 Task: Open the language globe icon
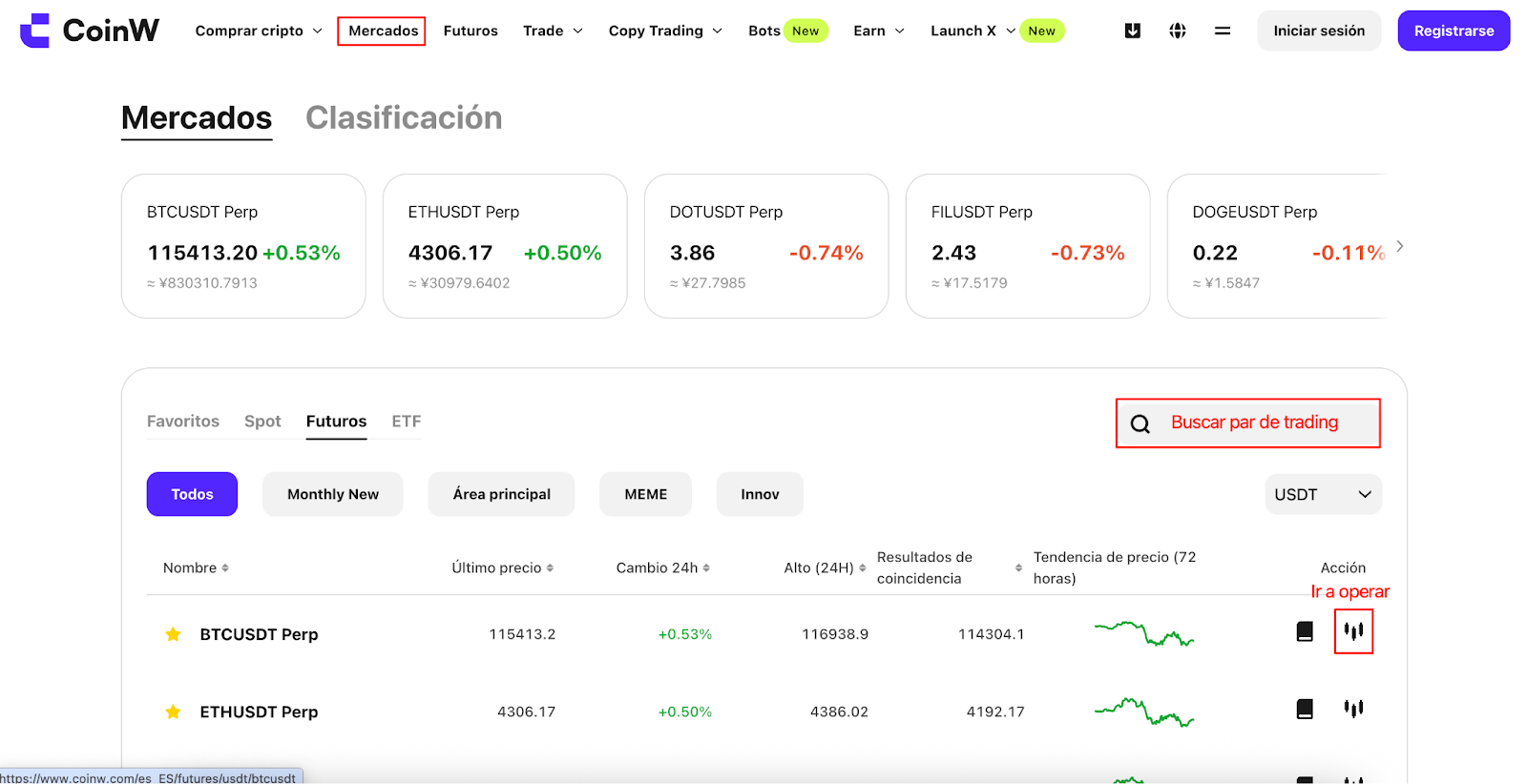1178,31
